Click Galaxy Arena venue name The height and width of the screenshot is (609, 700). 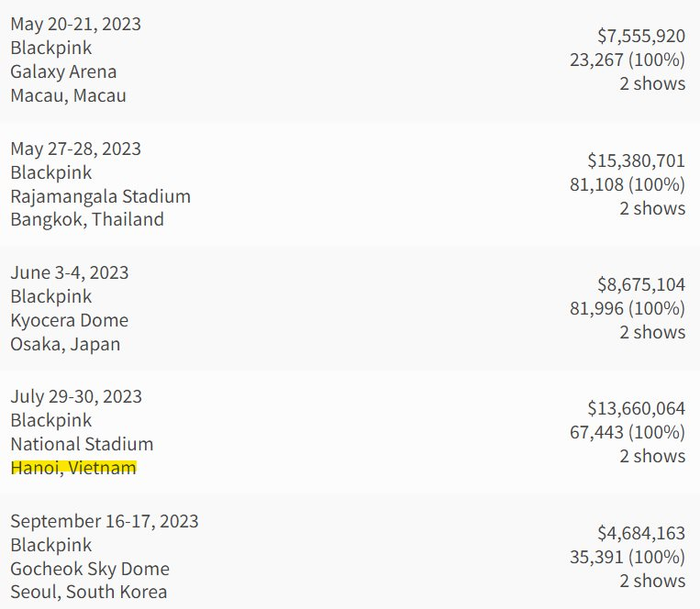63,72
